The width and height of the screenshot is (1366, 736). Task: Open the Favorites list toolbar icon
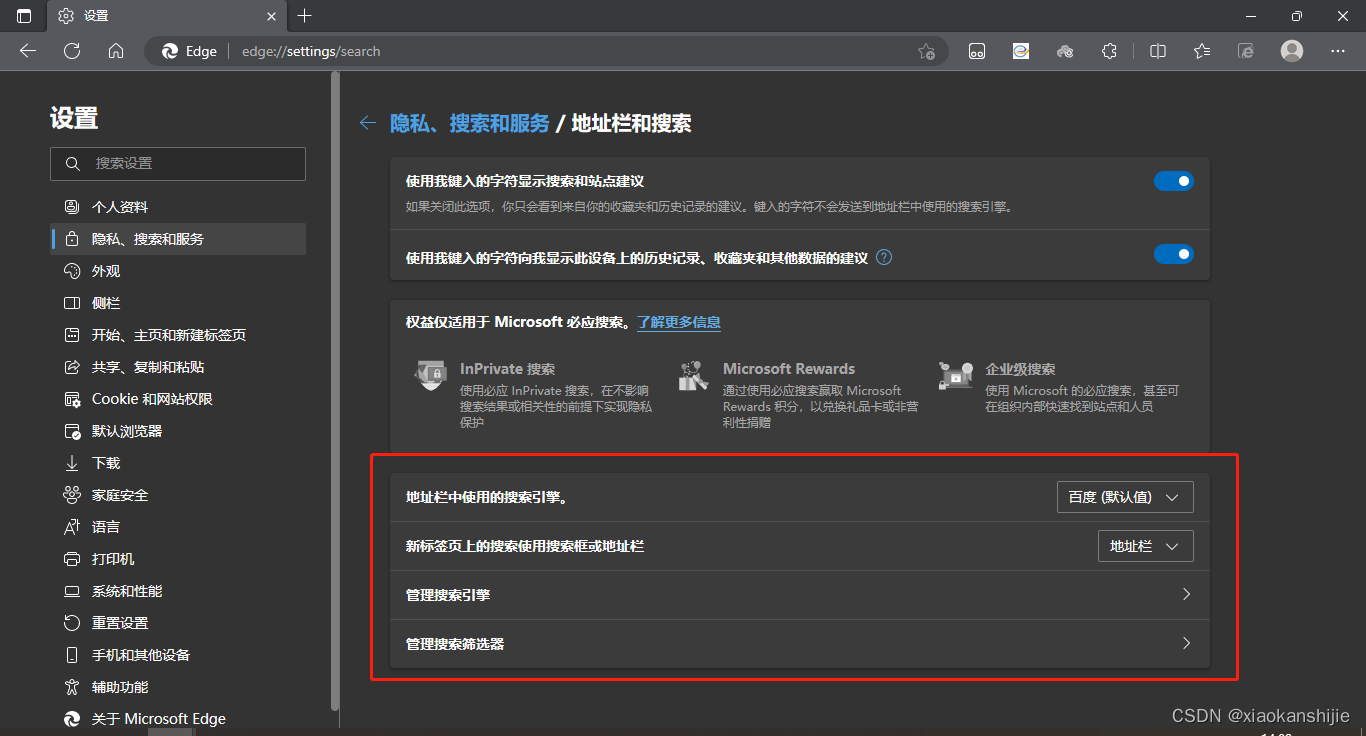coord(1202,51)
